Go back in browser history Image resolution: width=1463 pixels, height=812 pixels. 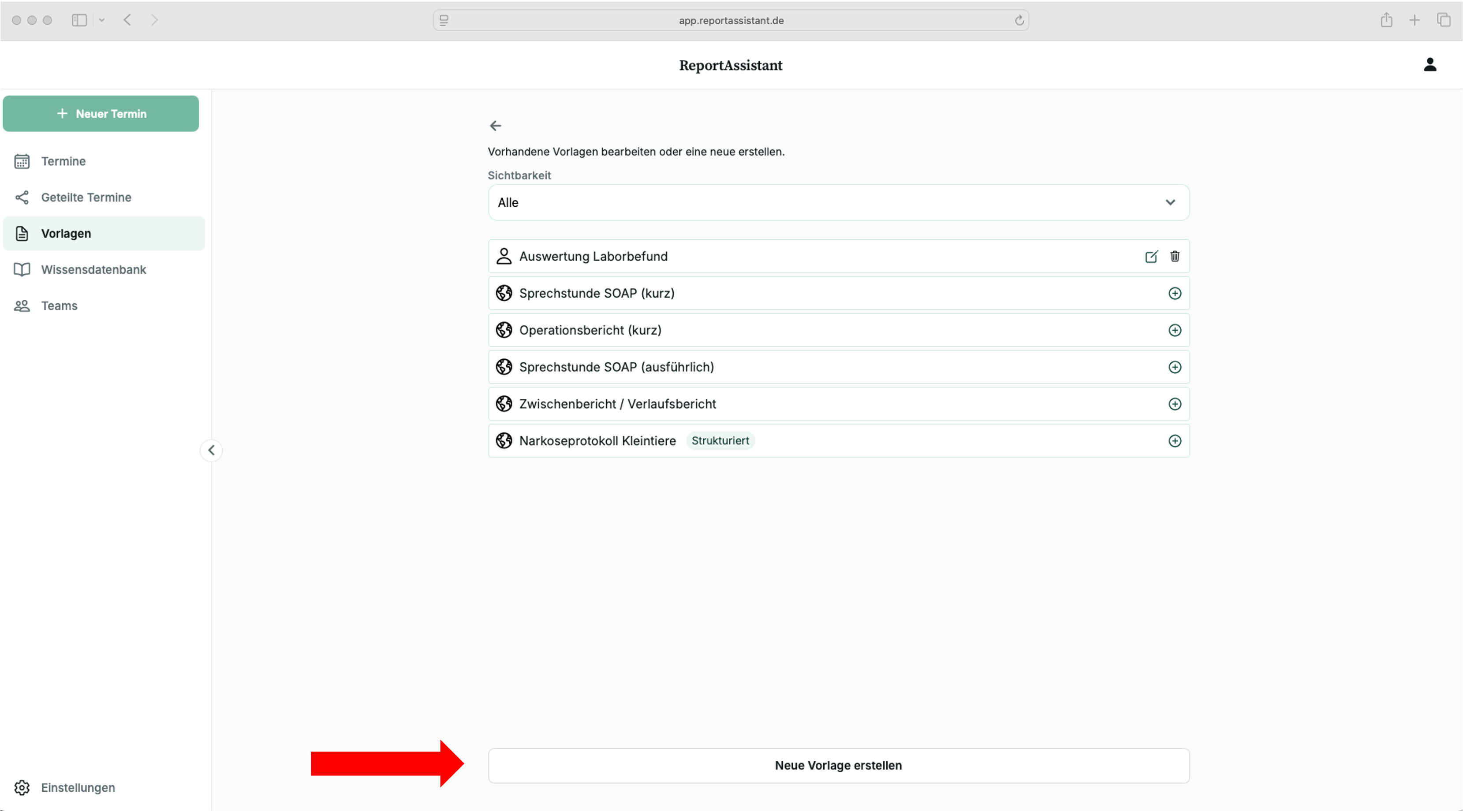[127, 20]
